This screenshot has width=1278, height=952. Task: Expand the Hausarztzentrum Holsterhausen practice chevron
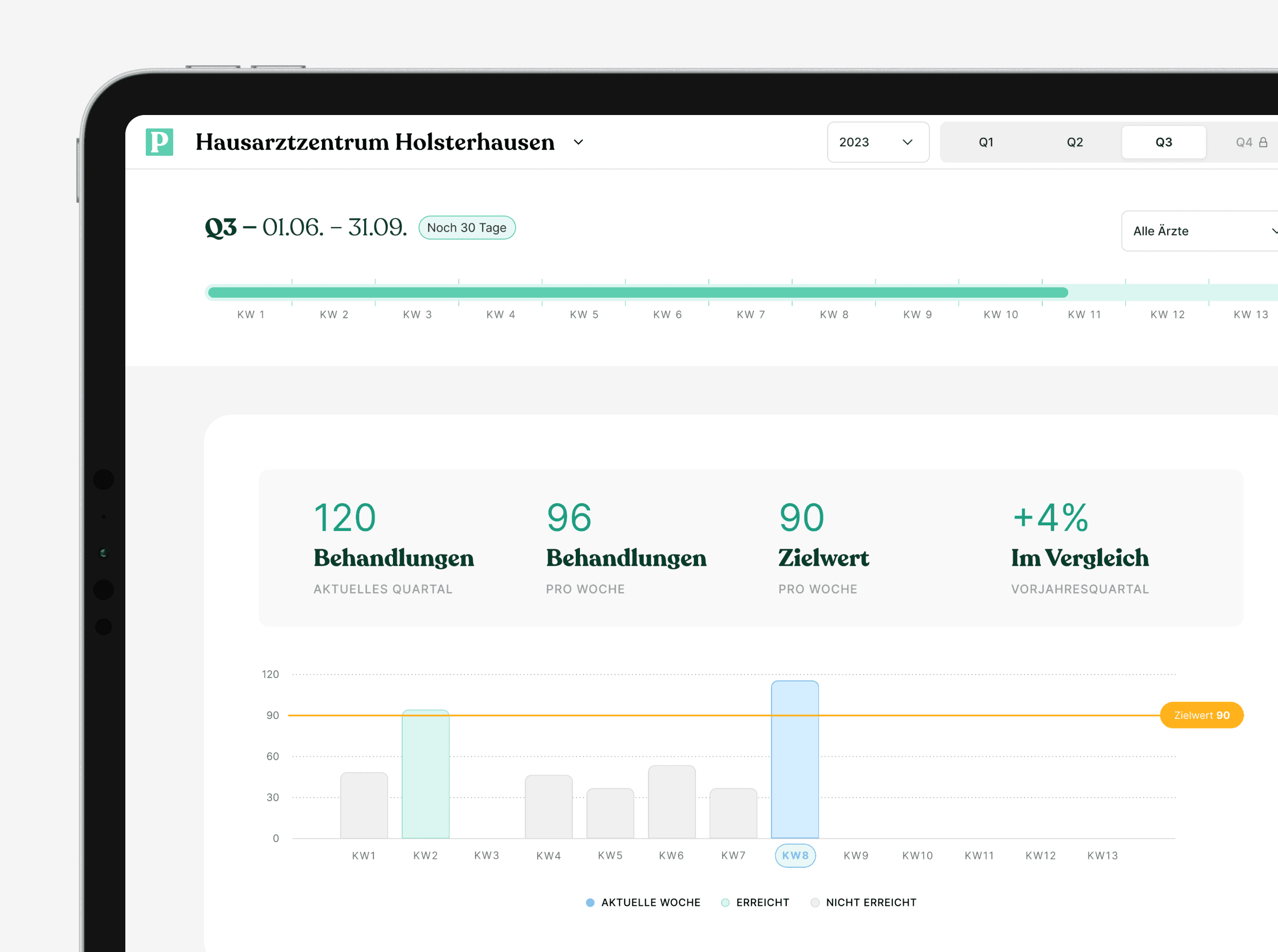(578, 142)
